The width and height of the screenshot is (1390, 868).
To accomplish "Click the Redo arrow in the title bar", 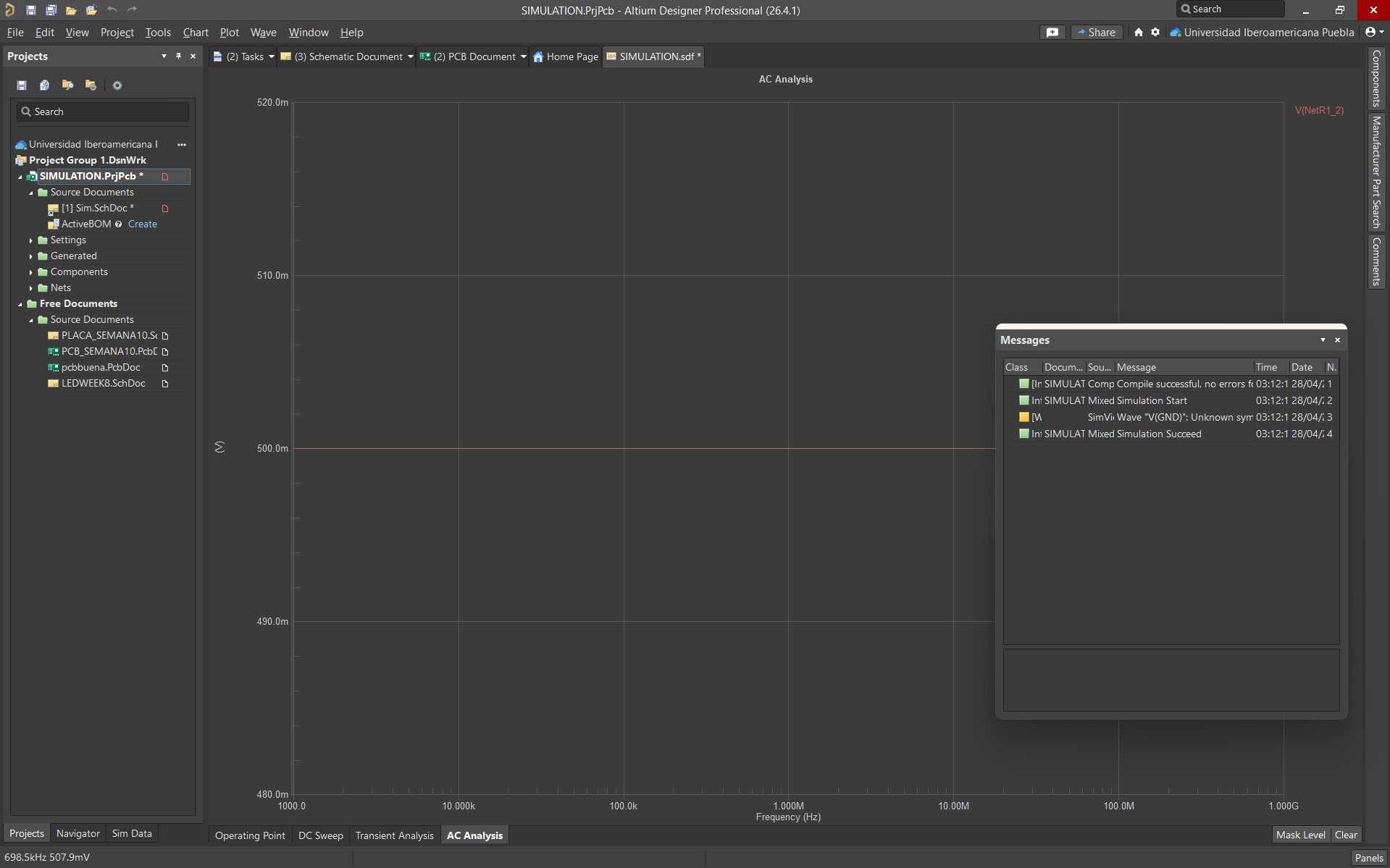I will [132, 9].
